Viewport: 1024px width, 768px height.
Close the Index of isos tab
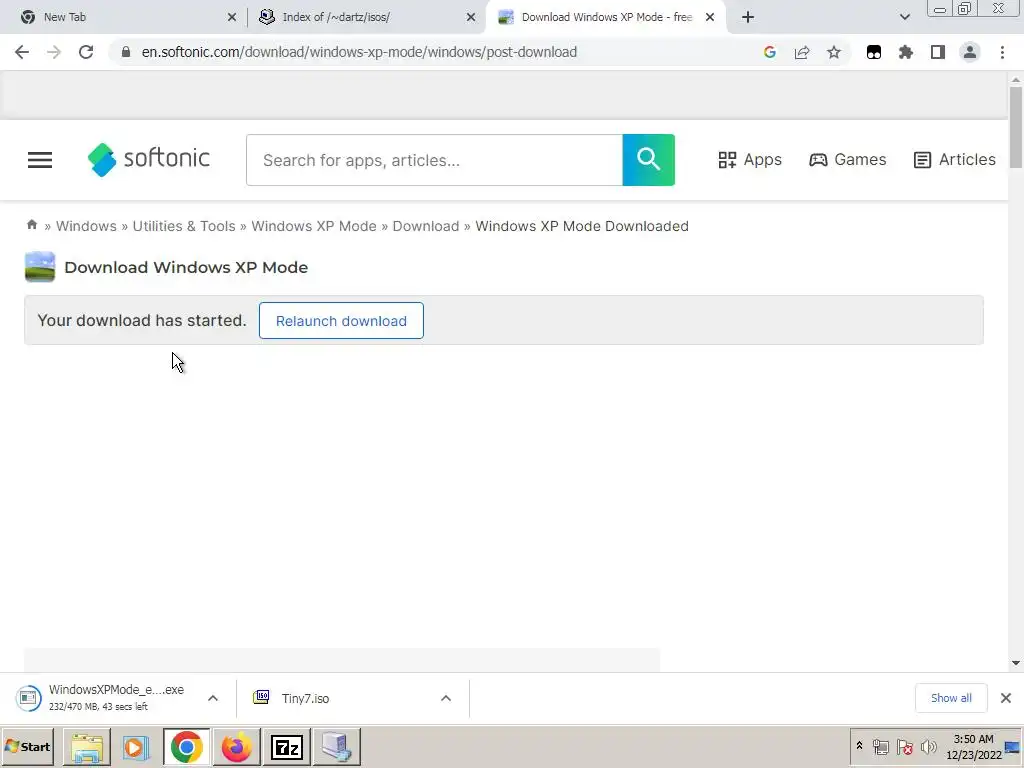pyautogui.click(x=471, y=17)
